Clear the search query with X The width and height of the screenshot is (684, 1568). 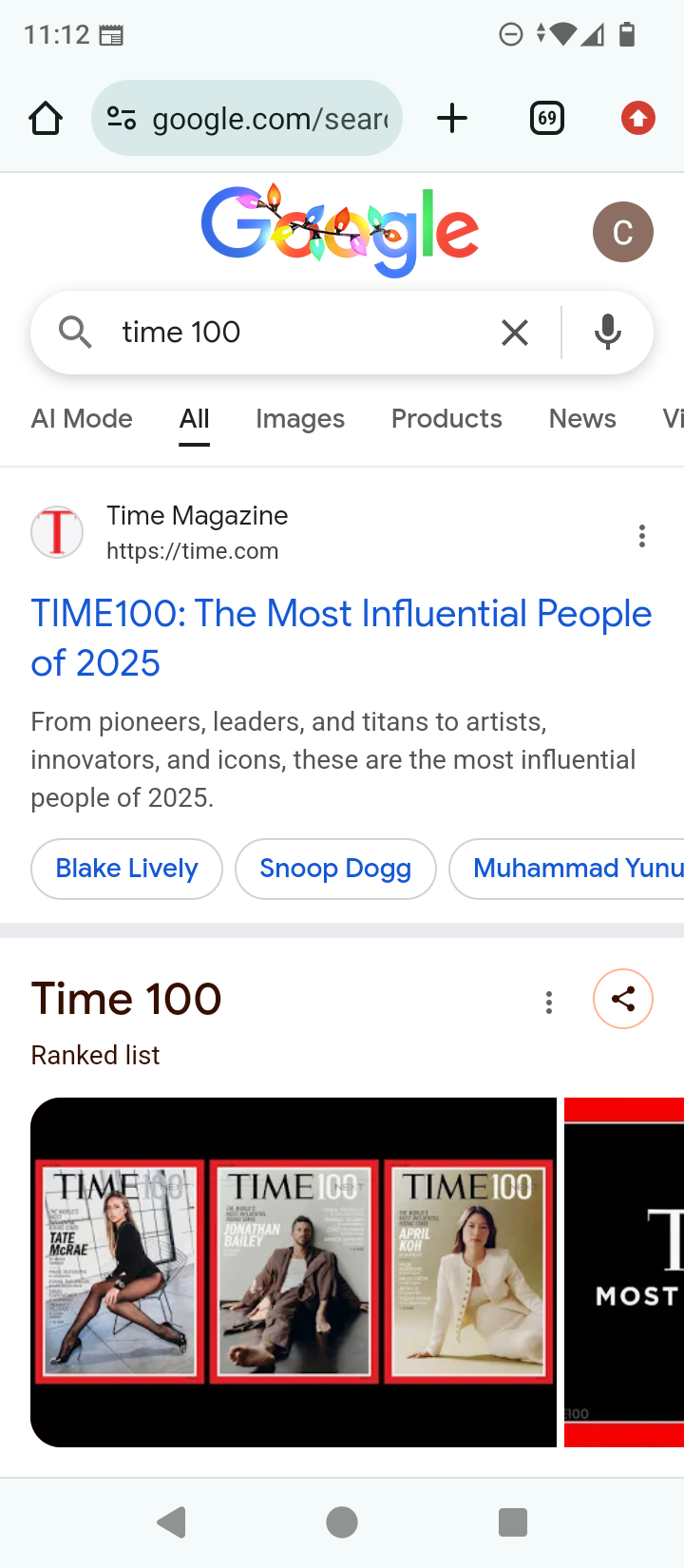[x=515, y=333]
